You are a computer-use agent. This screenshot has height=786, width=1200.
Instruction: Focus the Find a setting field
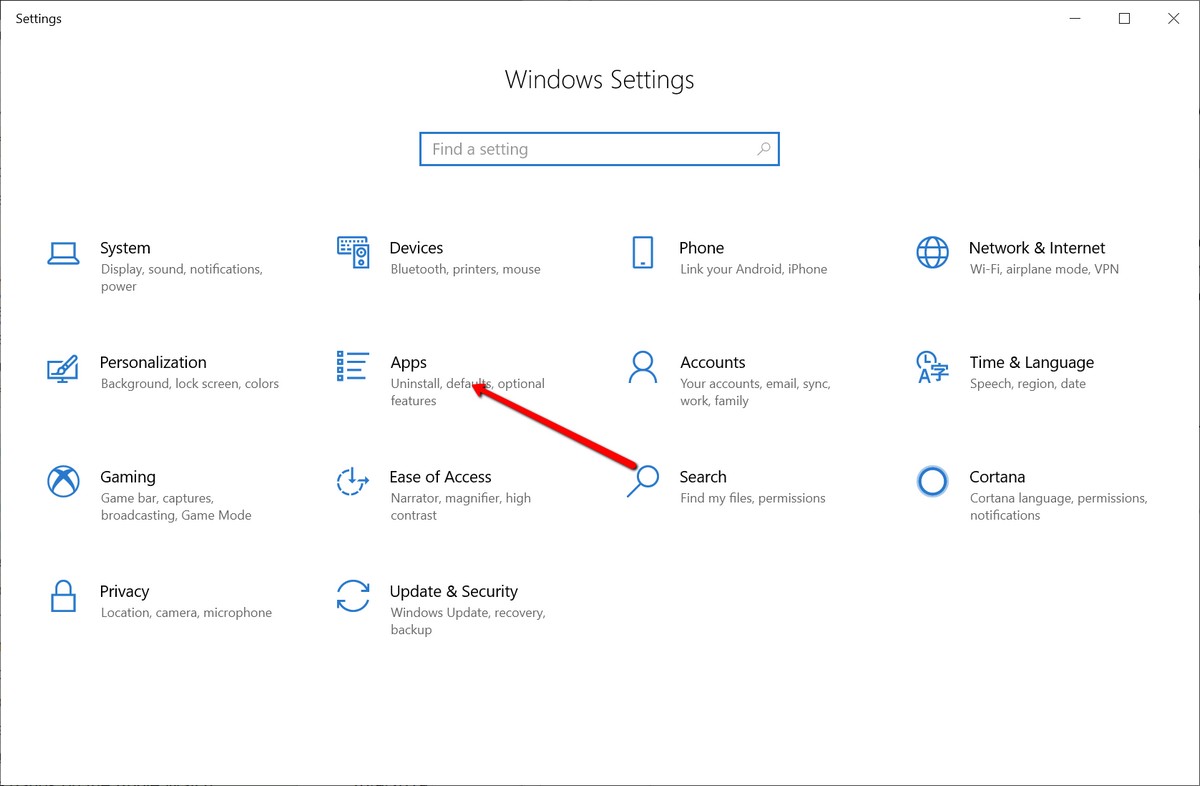(599, 149)
